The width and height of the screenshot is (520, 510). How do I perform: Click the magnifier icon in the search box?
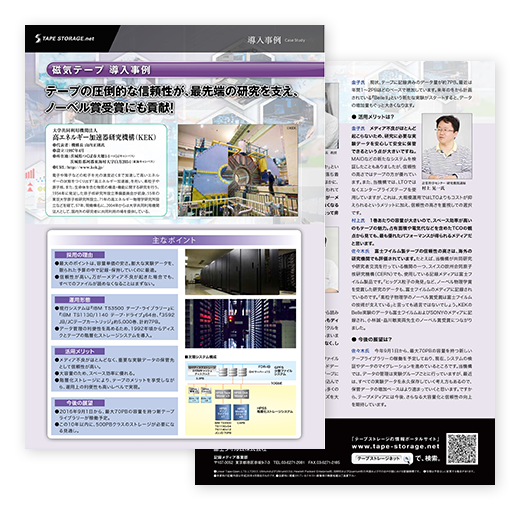[407, 459]
